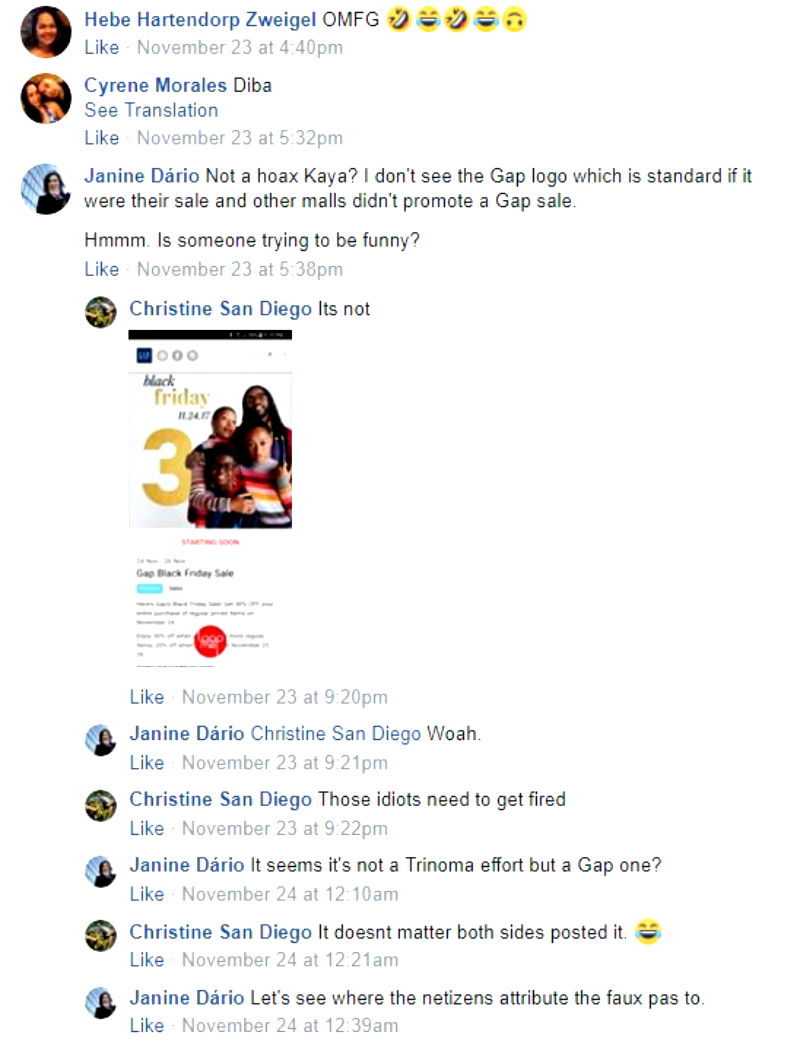Open timestamp November 23 at 5:38pm

point(240,270)
